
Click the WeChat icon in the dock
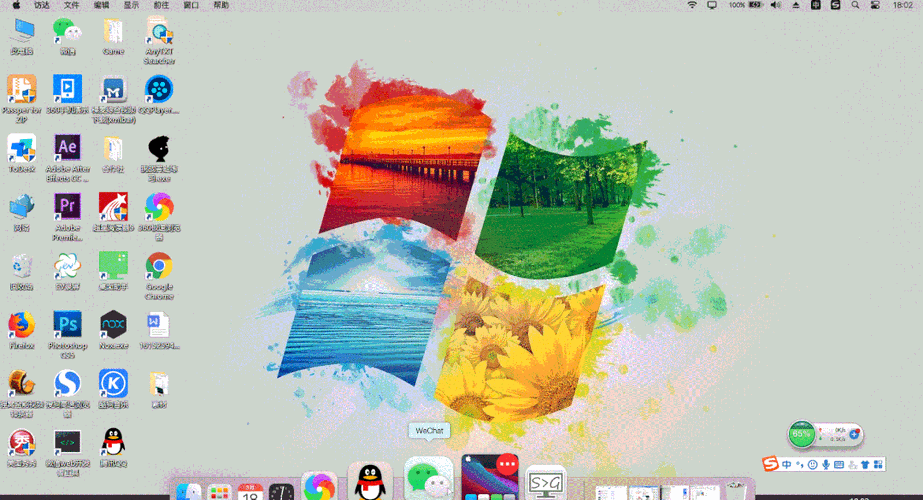[429, 478]
